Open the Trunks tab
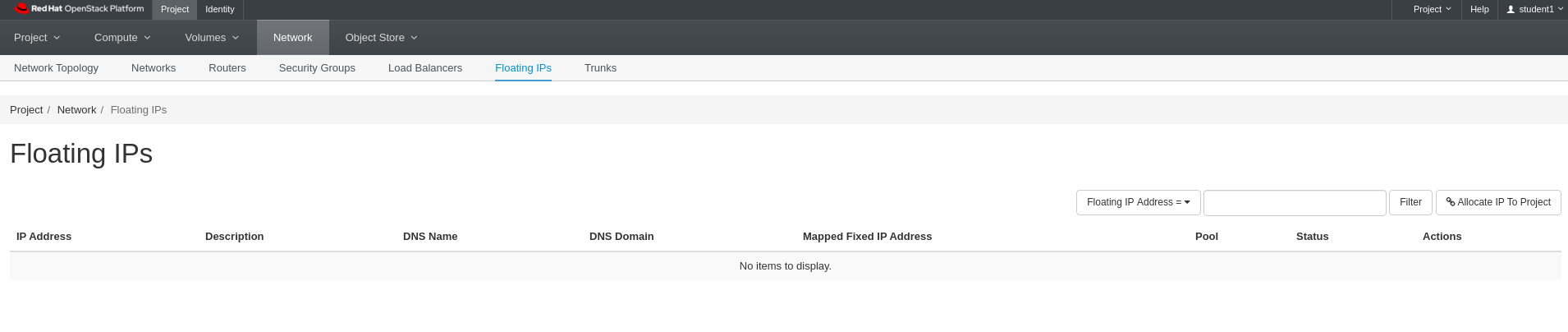The height and width of the screenshot is (332, 1568). pos(600,68)
